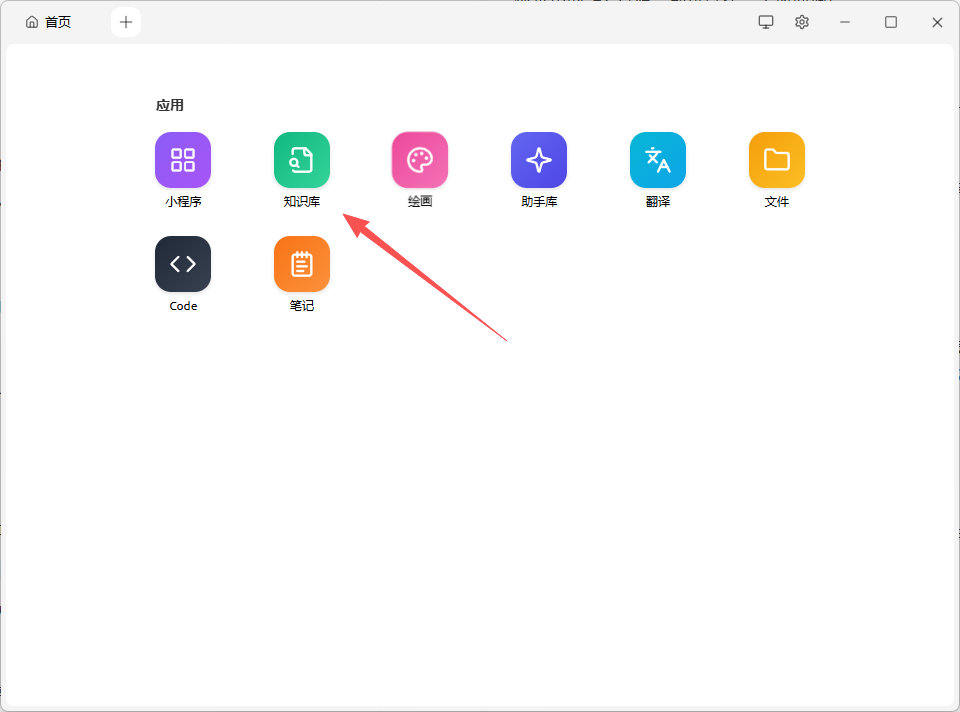This screenshot has height=712, width=960.
Task: Open the blue 翻译 translate icon
Action: 658,160
